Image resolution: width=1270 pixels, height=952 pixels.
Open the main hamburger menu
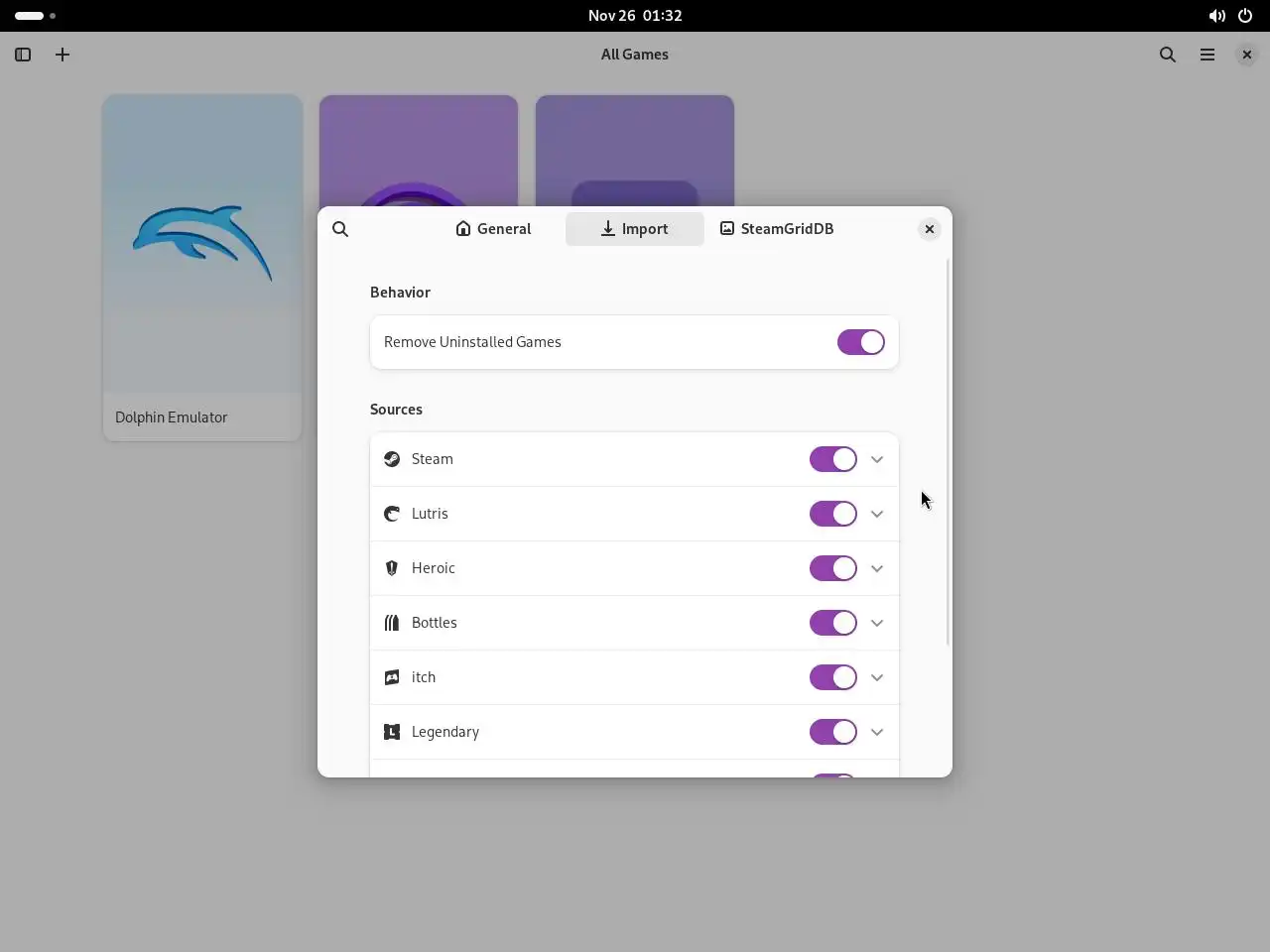click(x=1207, y=55)
